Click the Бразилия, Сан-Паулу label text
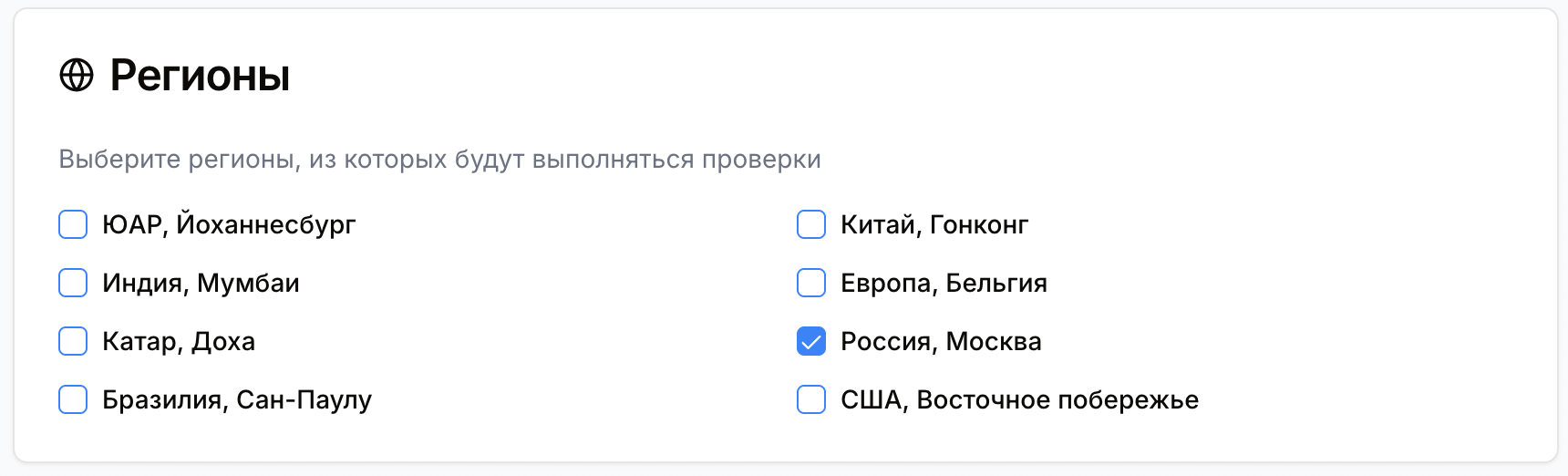The height and width of the screenshot is (476, 1568). 237,400
